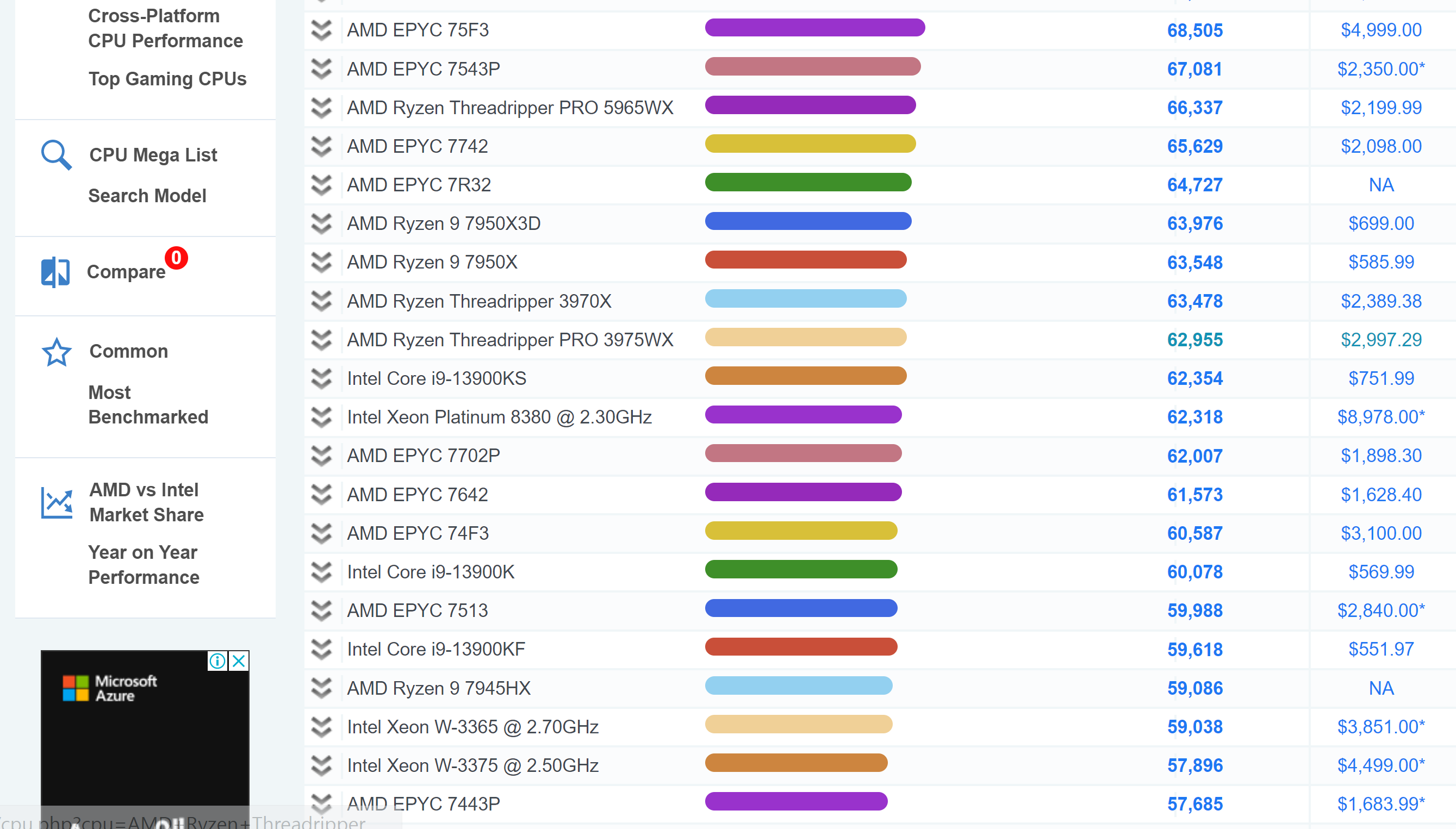
Task: Expand details for AMD Ryzen 9 7950X row
Action: coord(322,263)
